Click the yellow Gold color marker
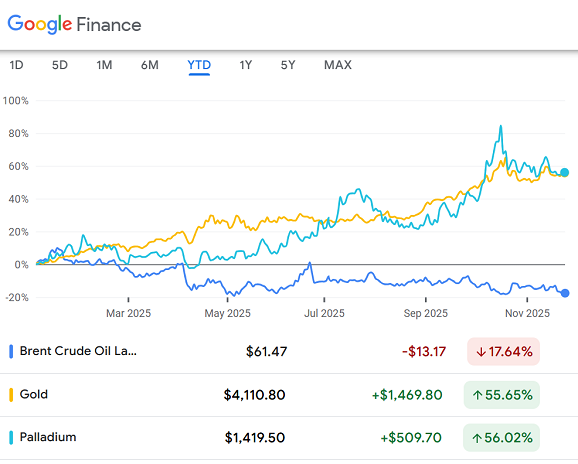 (x=11, y=395)
